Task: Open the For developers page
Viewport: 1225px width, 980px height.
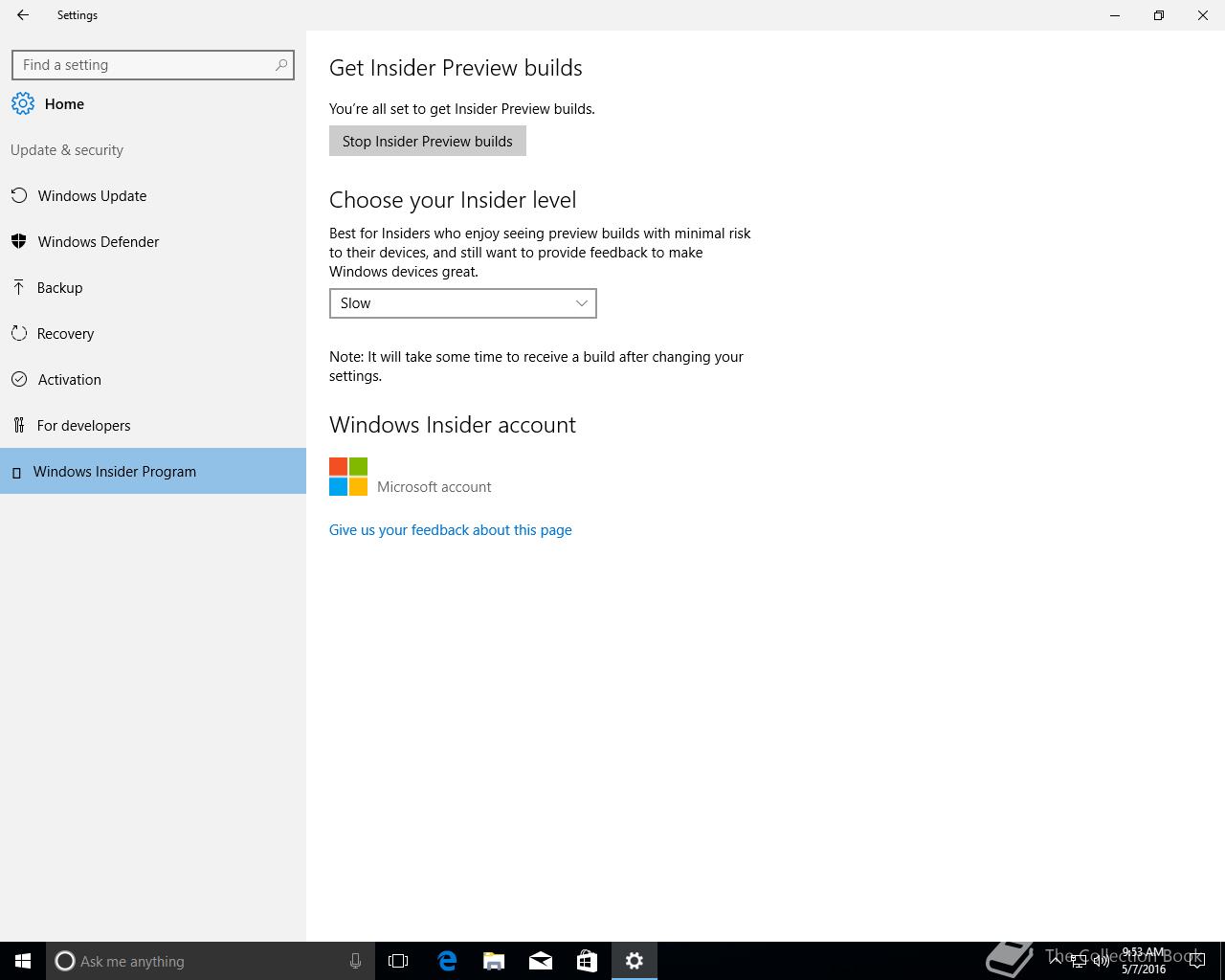Action: point(153,426)
